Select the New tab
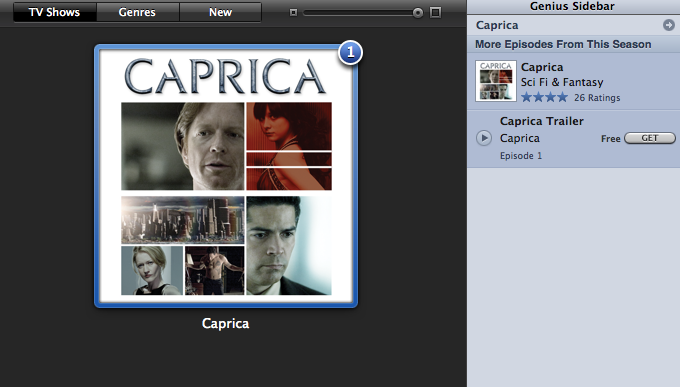This screenshot has height=387, width=680. [x=220, y=12]
